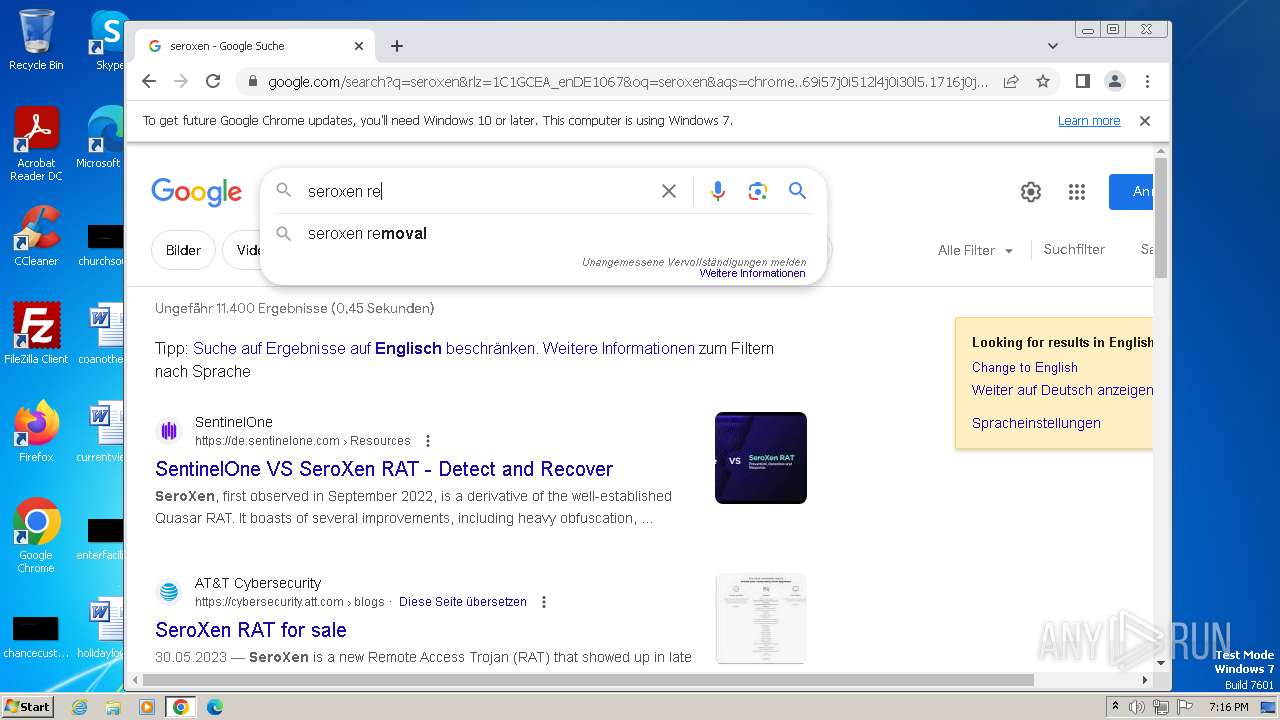Dismiss the Chrome update notice bar

(1145, 121)
